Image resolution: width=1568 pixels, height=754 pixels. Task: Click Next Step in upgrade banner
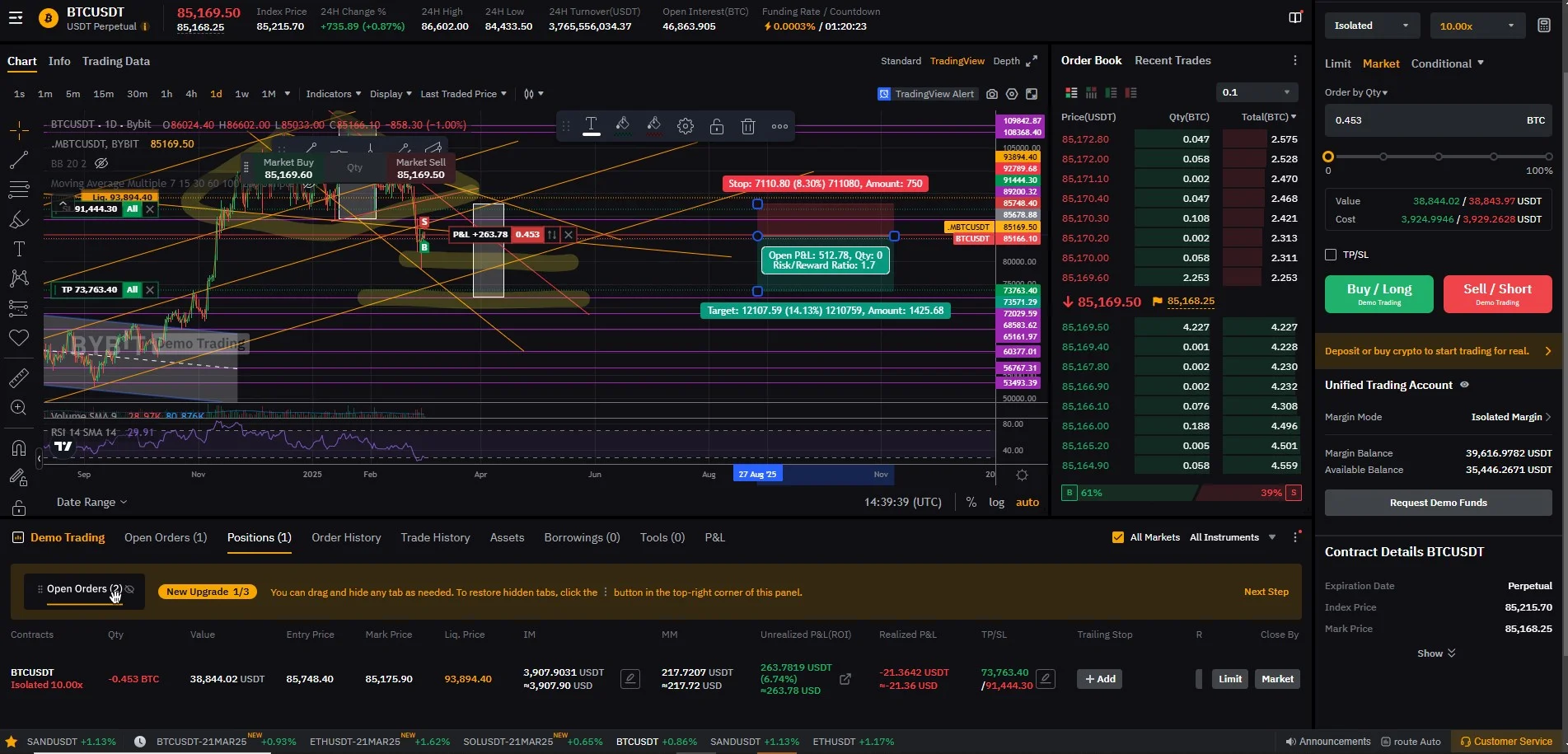[x=1266, y=592]
